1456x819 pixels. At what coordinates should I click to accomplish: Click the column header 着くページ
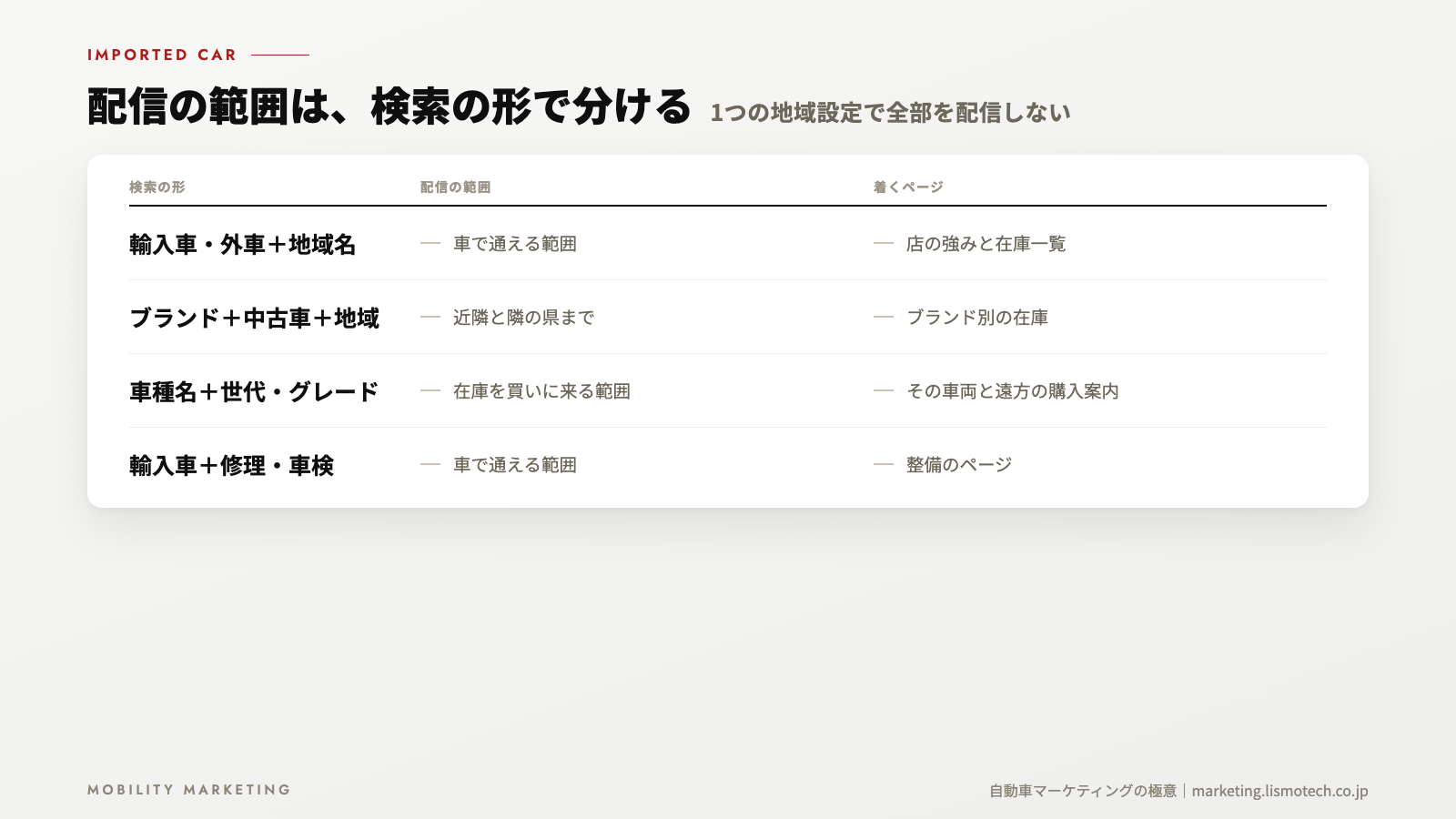coord(908,187)
